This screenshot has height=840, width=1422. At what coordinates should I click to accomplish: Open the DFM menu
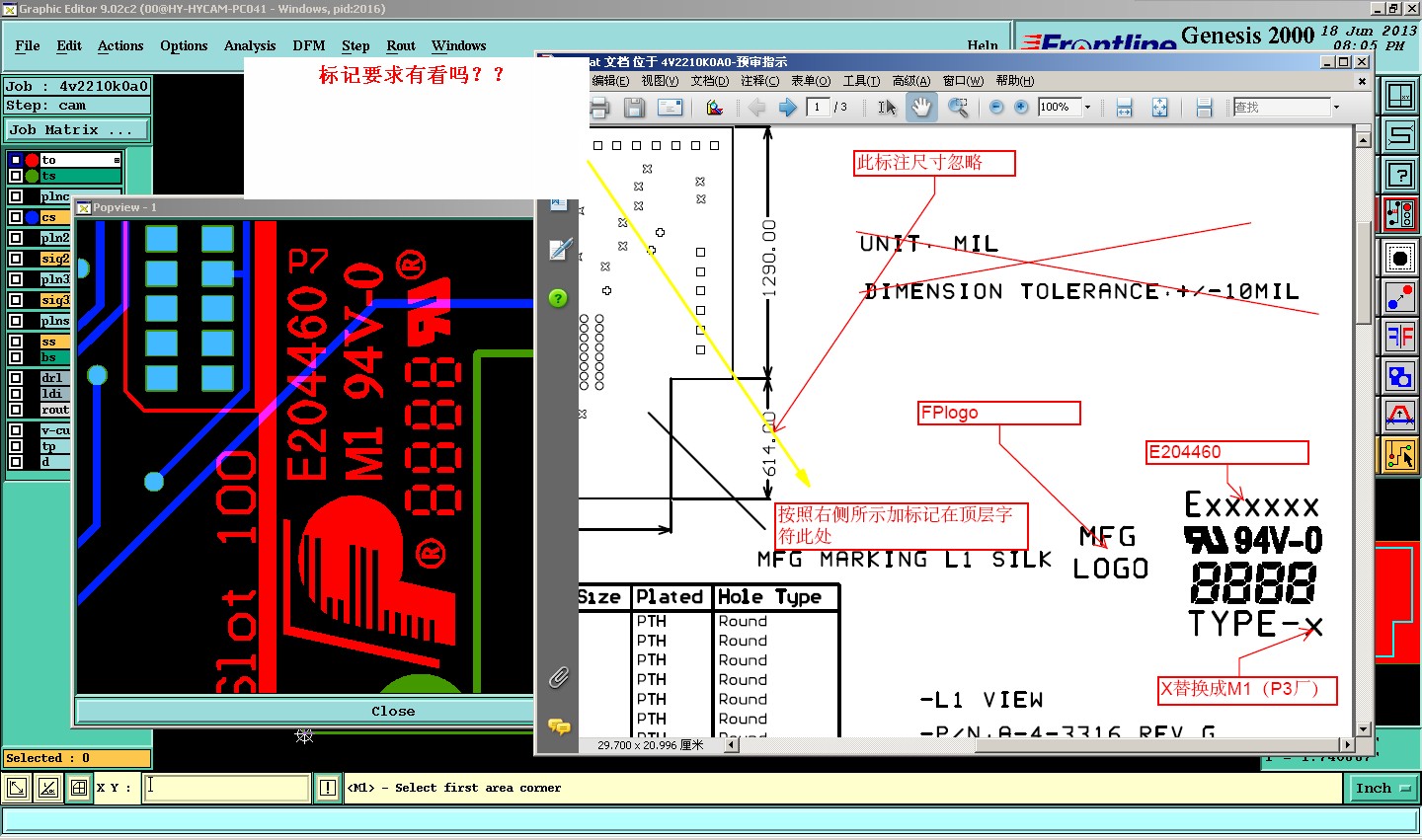tap(309, 46)
